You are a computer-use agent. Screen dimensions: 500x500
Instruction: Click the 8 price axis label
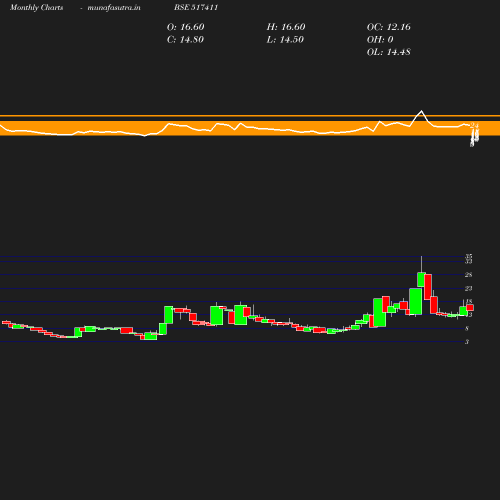[x=467, y=329]
